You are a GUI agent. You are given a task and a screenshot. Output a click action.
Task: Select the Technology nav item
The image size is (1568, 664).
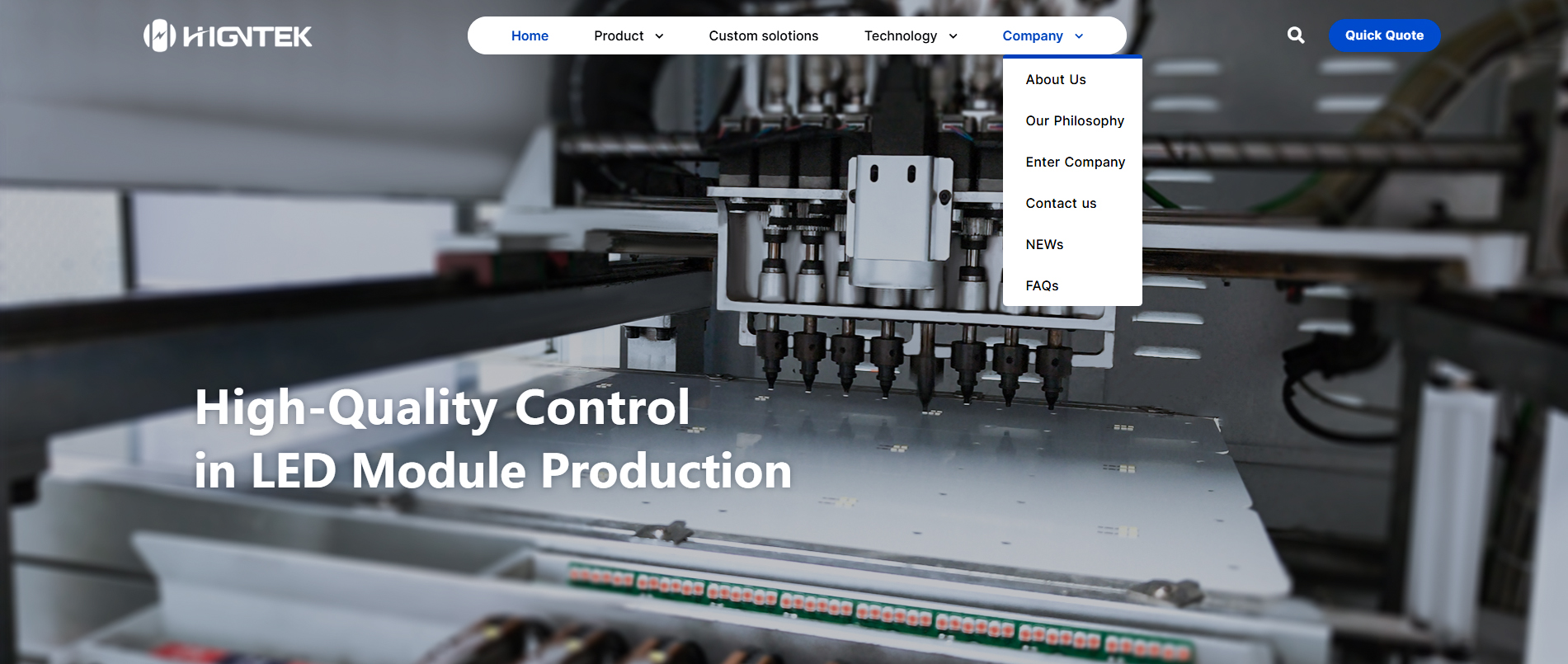point(900,36)
